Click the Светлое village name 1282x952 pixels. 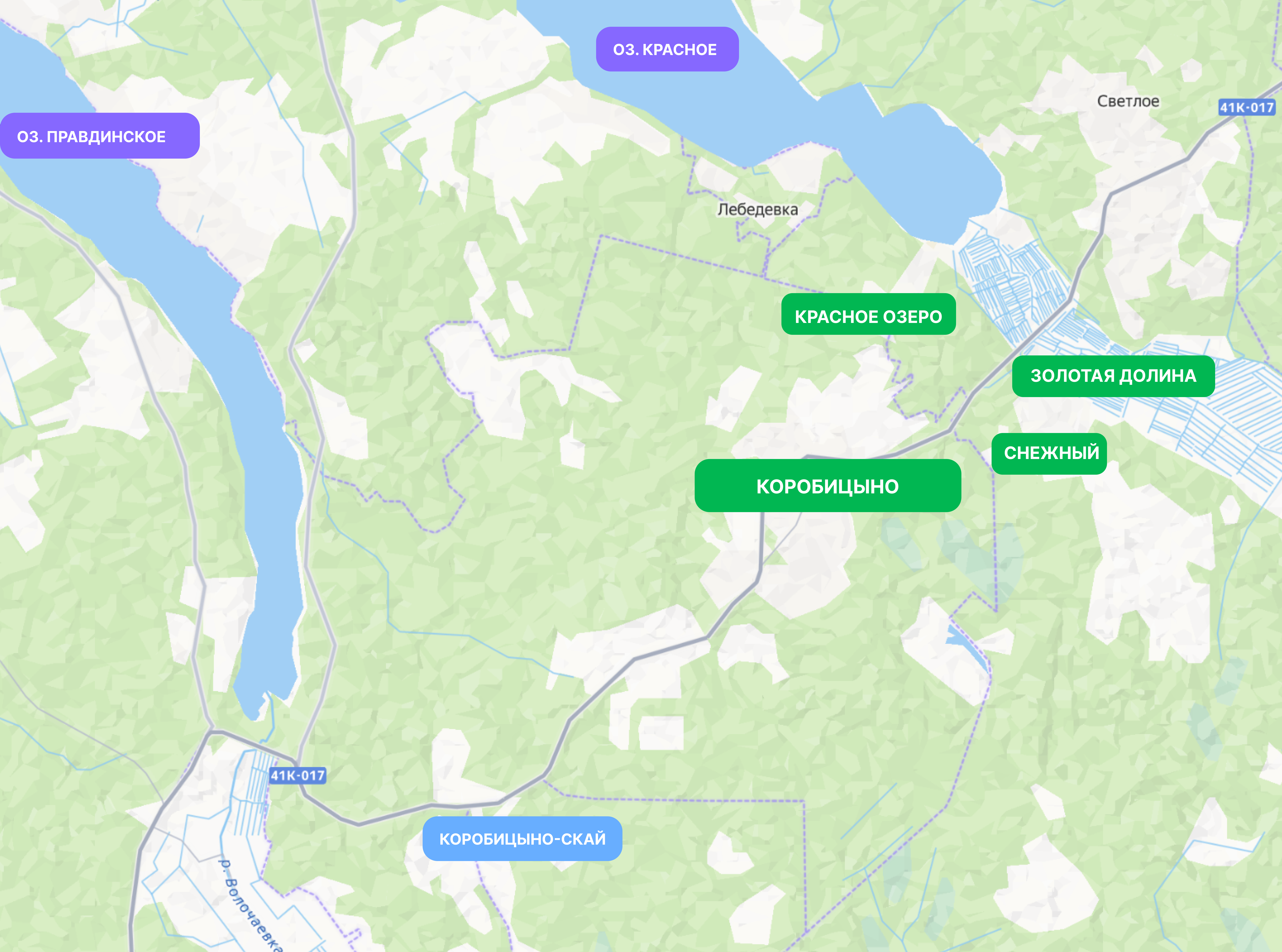click(1128, 101)
